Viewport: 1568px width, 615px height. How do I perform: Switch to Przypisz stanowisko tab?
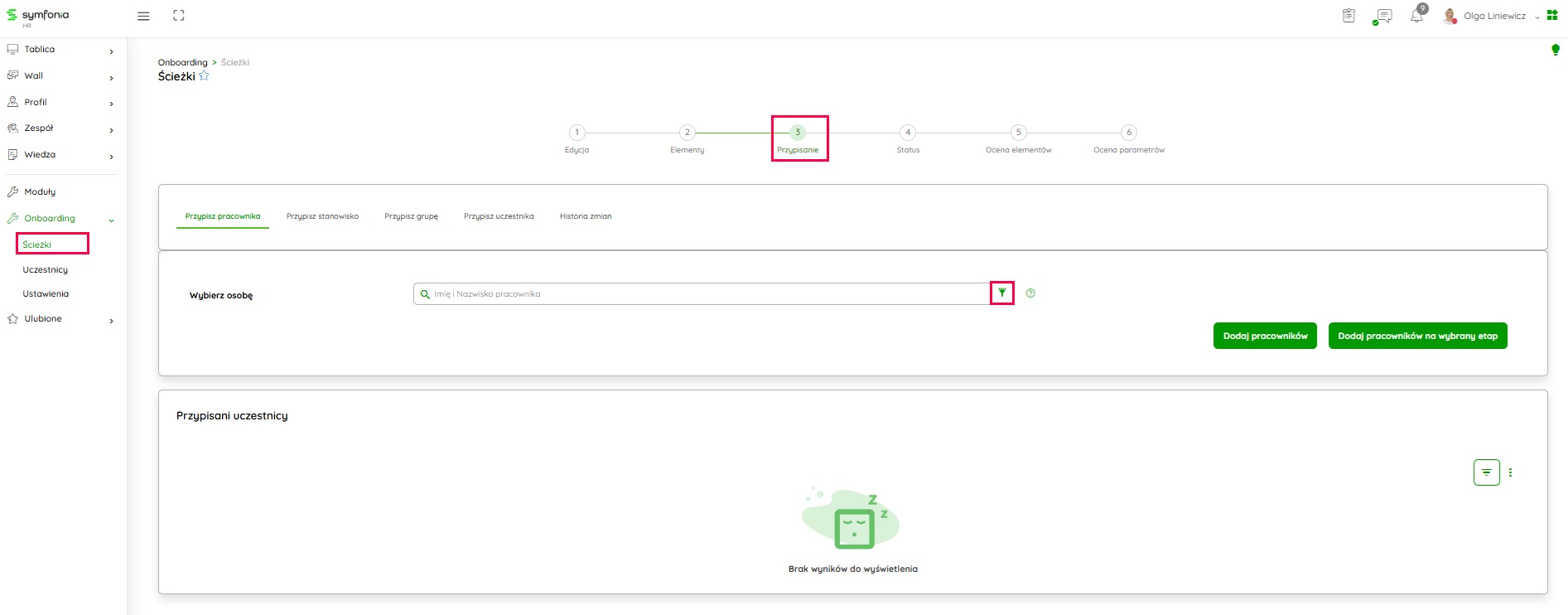322,216
